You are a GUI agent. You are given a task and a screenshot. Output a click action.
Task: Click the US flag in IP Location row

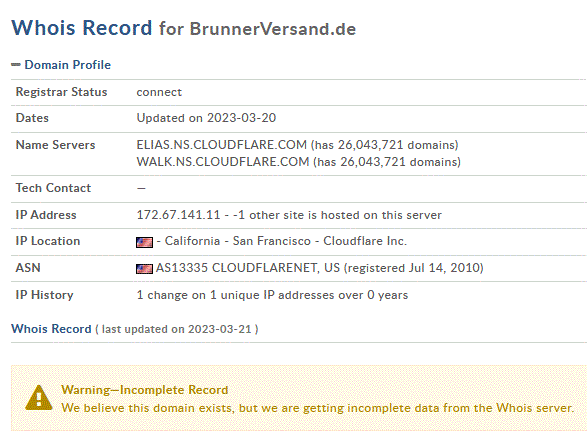144,242
